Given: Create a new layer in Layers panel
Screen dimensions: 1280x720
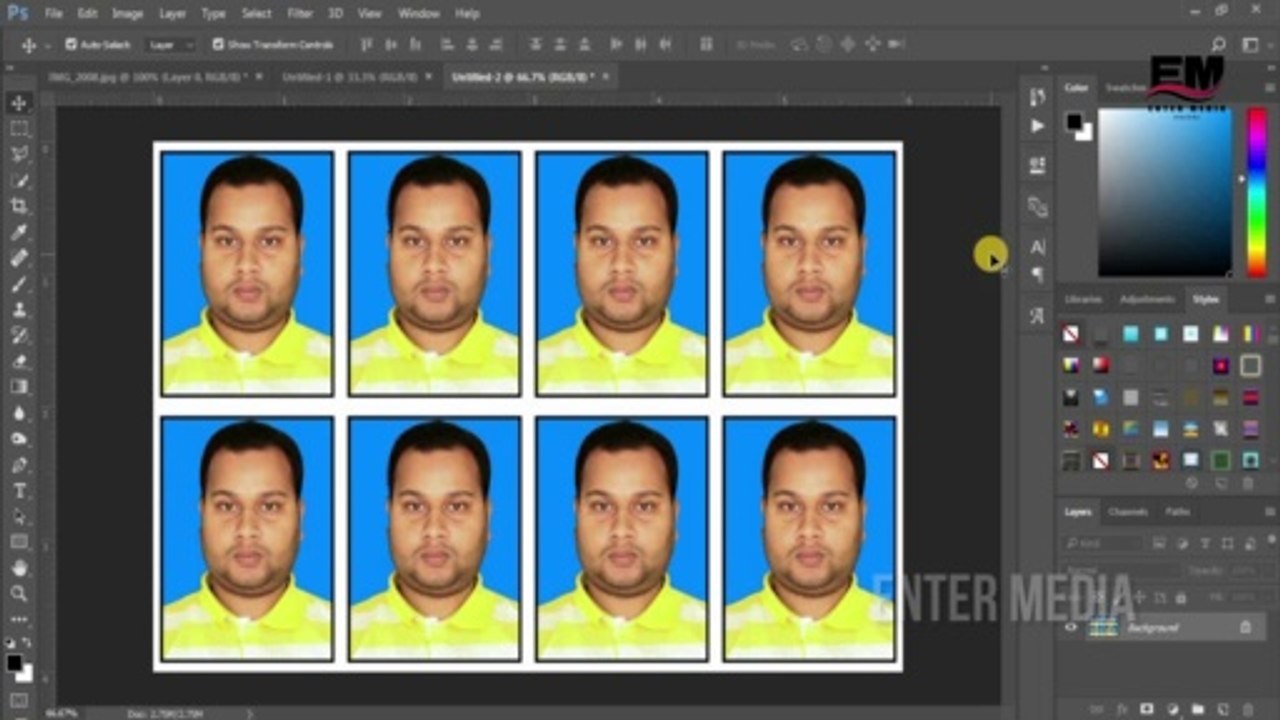Looking at the screenshot, I should coord(1222,709).
